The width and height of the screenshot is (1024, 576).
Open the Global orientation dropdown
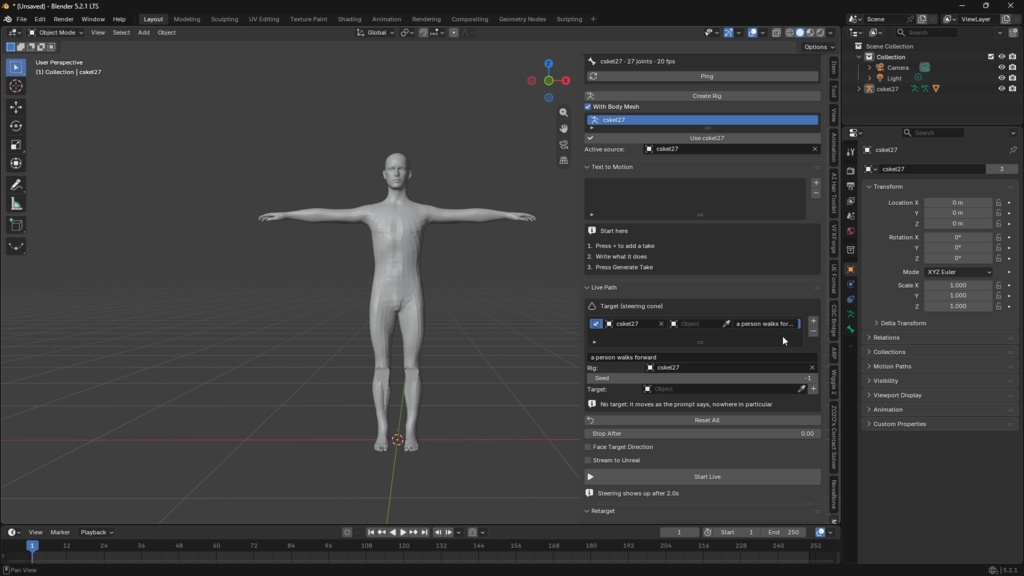pos(376,33)
